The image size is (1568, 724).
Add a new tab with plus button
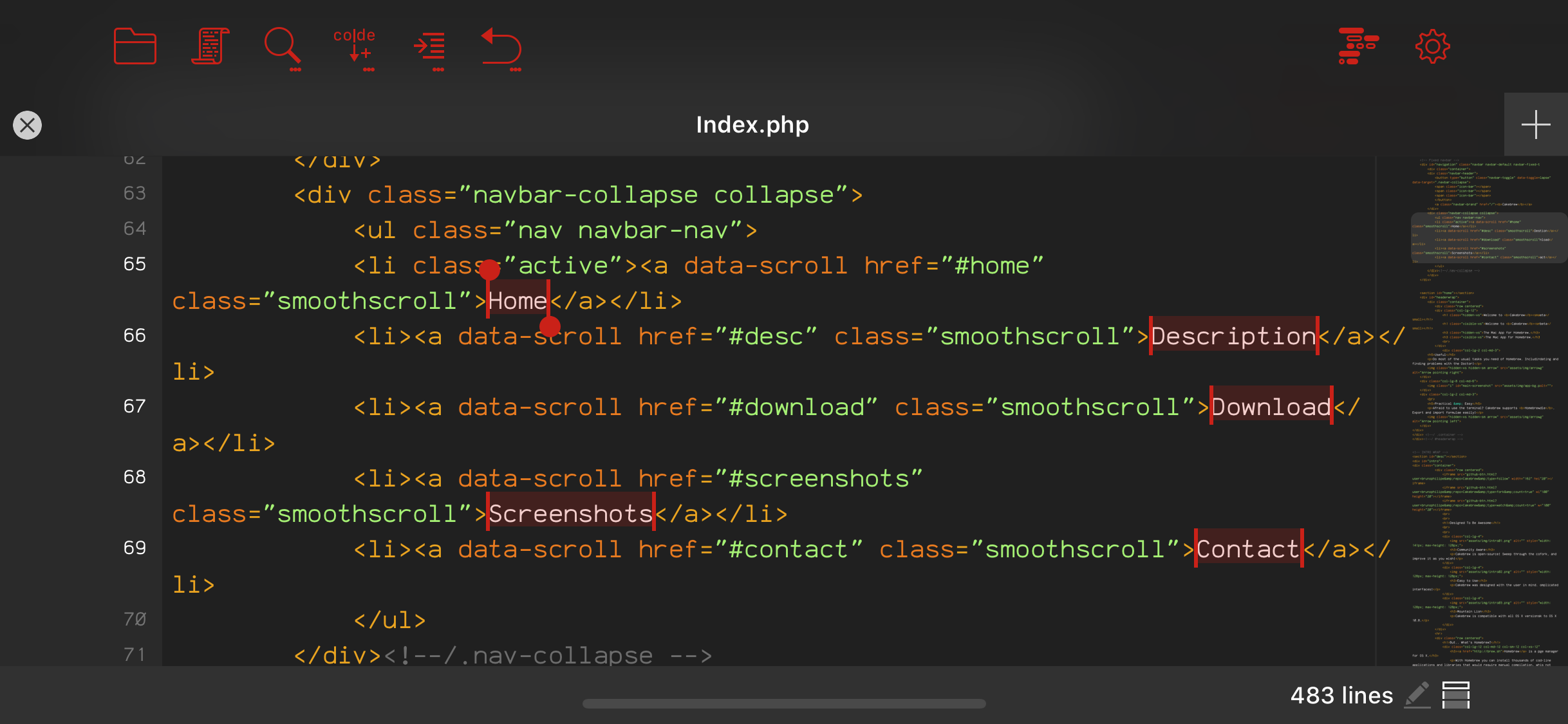pos(1535,125)
